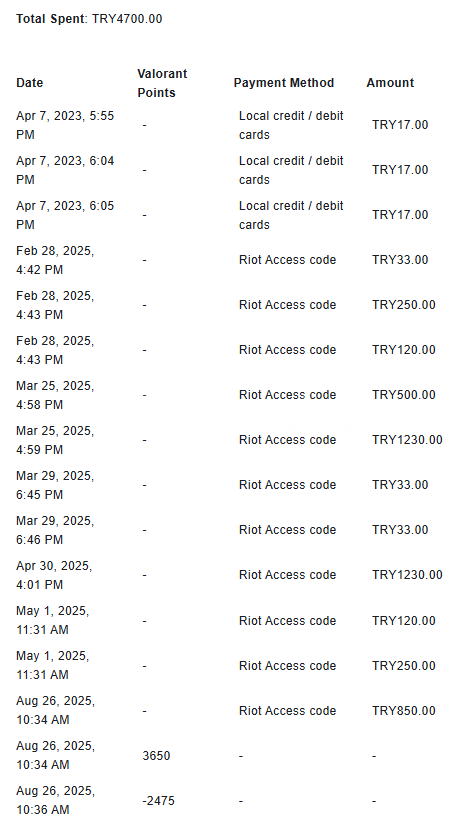Select the Mar 25, 2025, 4:59 PM date
This screenshot has width=454, height=825.
55,440
